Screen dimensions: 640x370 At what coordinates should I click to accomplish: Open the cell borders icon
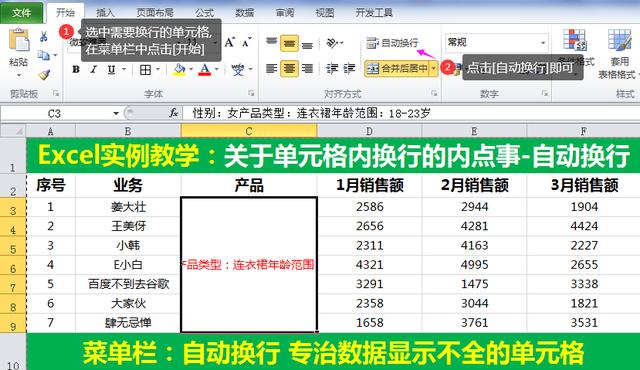tap(146, 70)
